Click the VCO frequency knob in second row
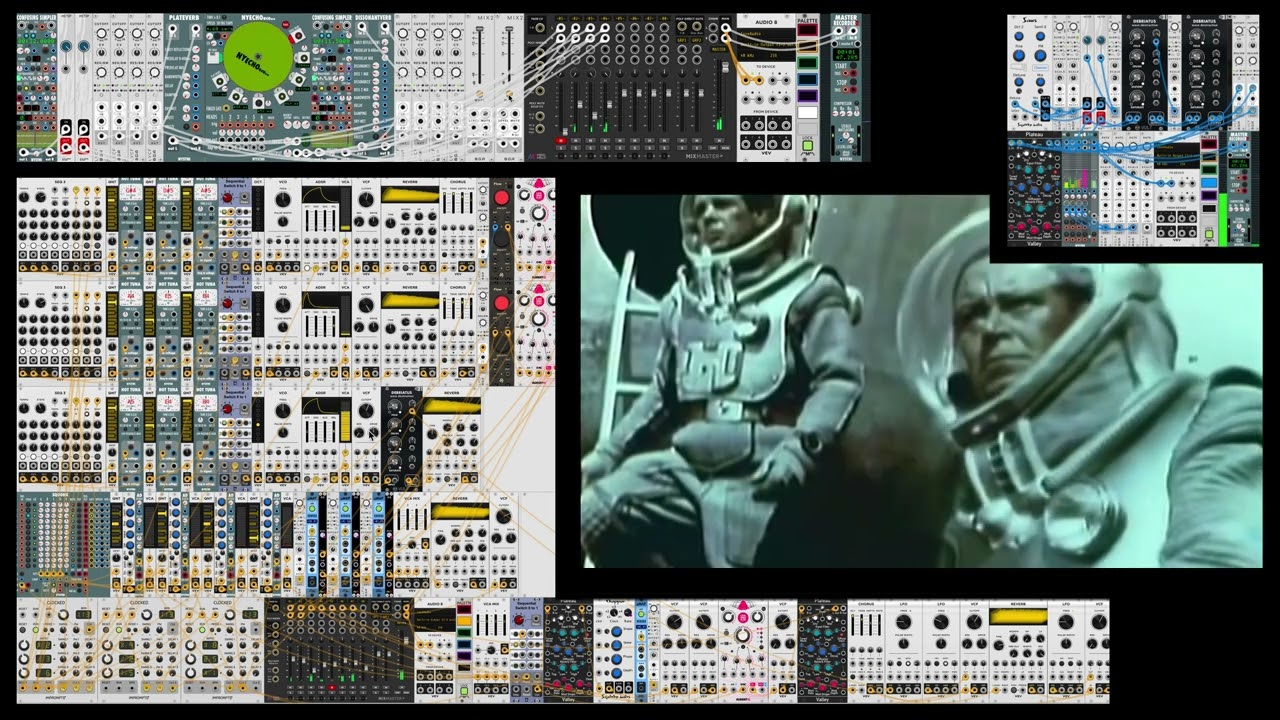The height and width of the screenshot is (720, 1280). [x=282, y=305]
